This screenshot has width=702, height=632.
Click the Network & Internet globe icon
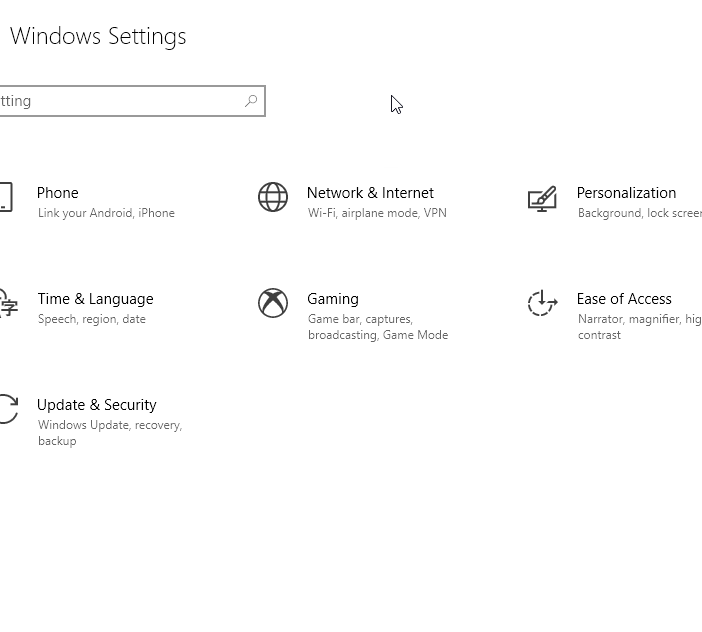[273, 198]
